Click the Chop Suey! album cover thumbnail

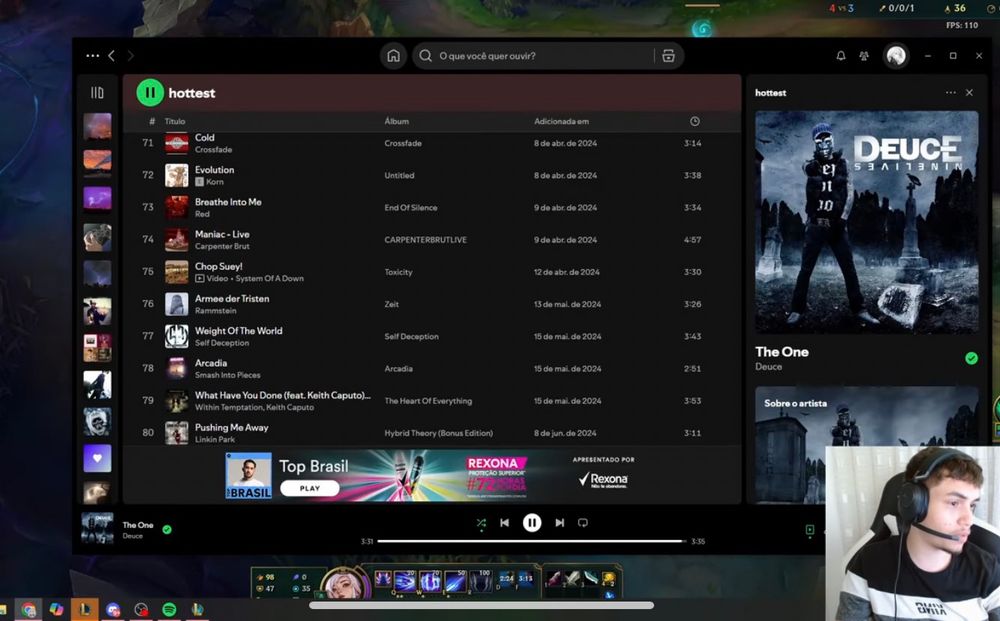click(177, 272)
